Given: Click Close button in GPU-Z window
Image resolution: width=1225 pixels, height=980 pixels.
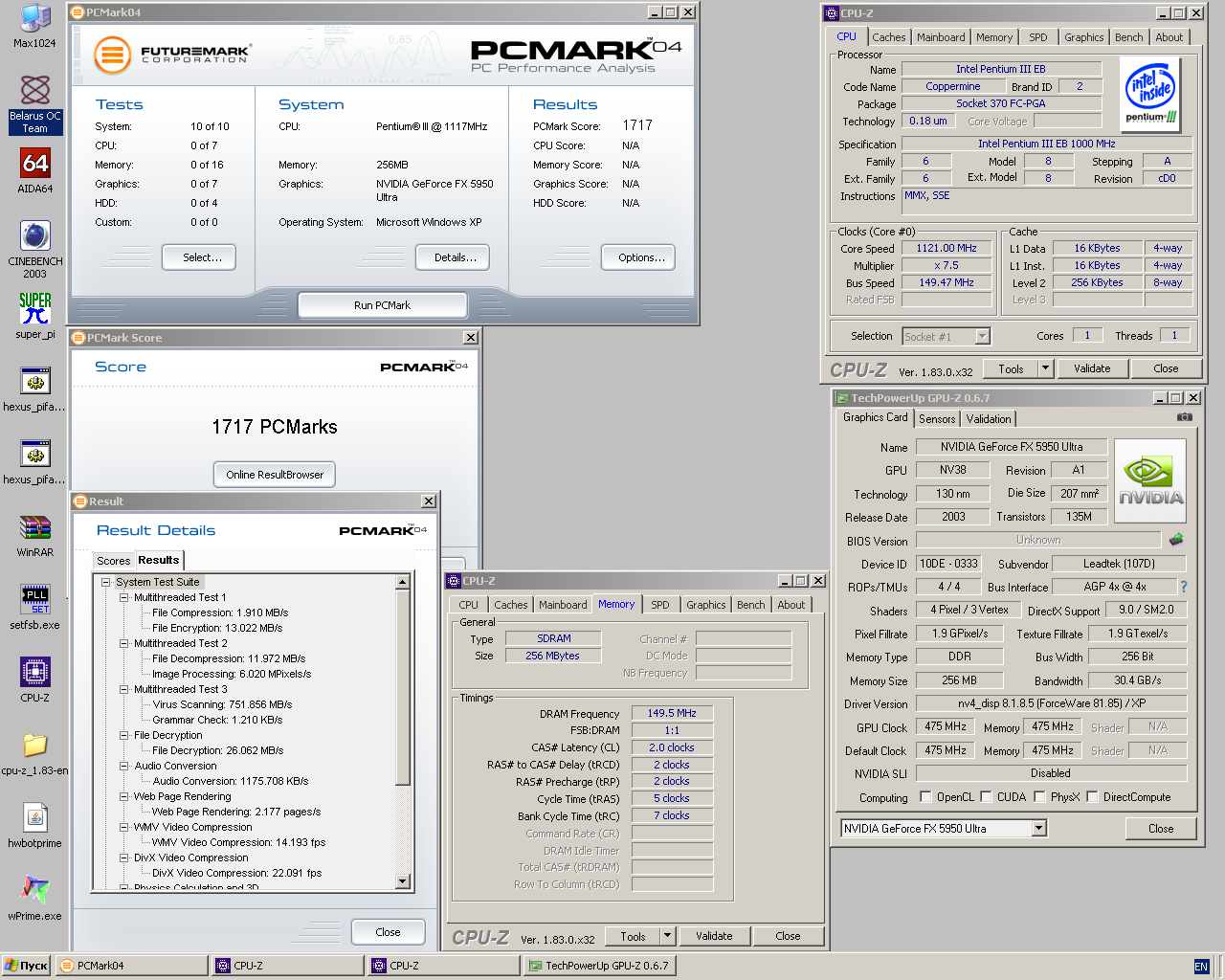Looking at the screenshot, I should 1161,829.
